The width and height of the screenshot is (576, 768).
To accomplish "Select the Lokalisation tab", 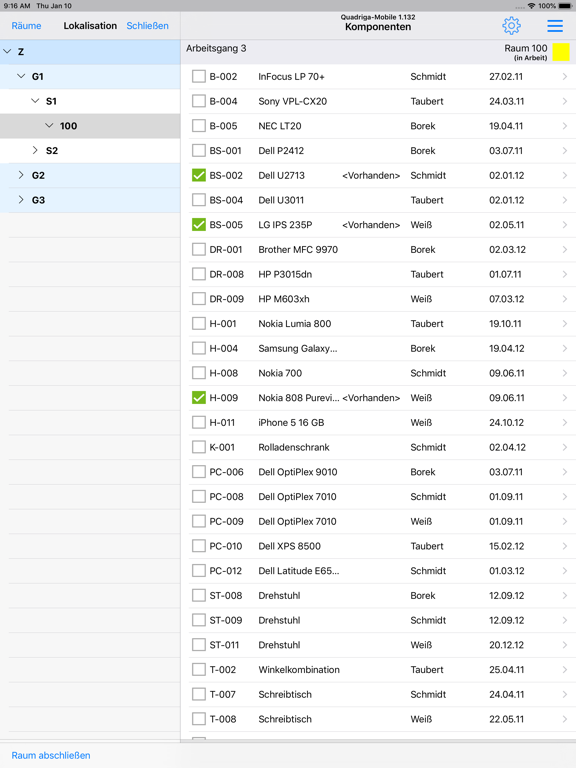I will click(x=90, y=26).
